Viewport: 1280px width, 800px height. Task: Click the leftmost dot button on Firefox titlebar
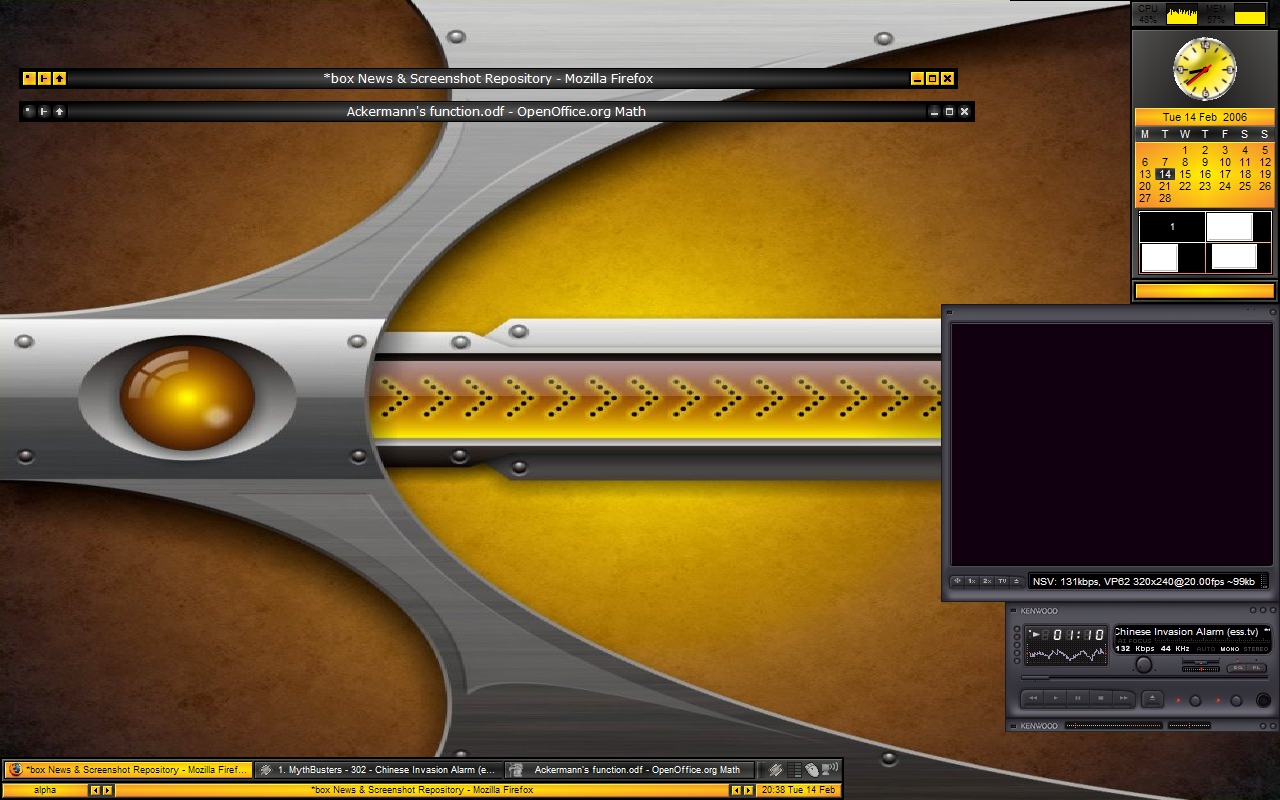[29, 78]
